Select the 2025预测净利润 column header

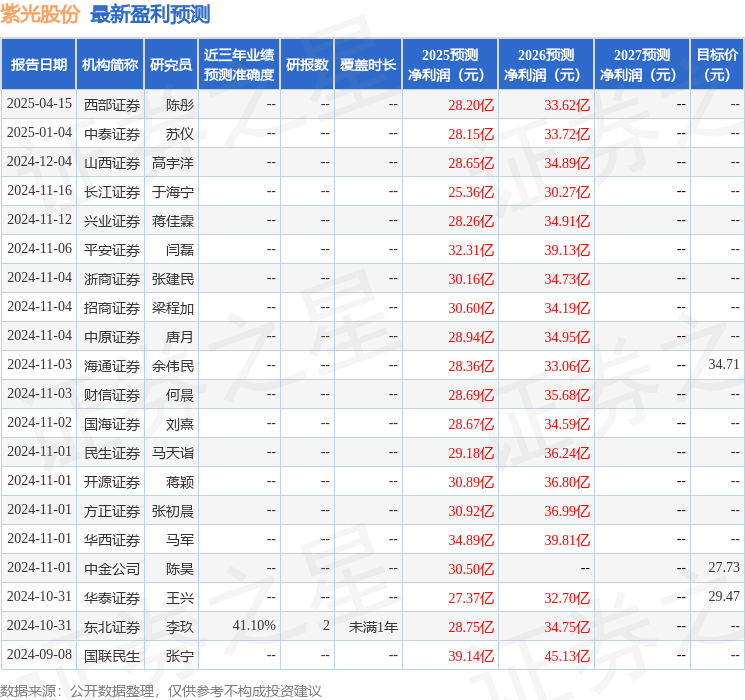pos(450,65)
